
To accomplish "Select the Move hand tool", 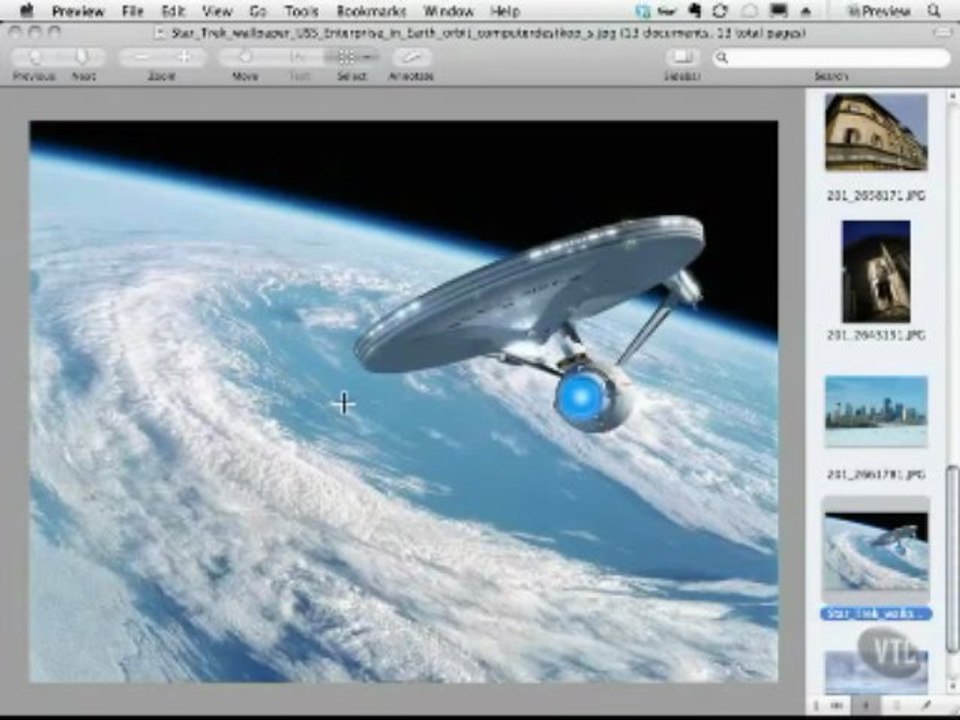I will 246,57.
